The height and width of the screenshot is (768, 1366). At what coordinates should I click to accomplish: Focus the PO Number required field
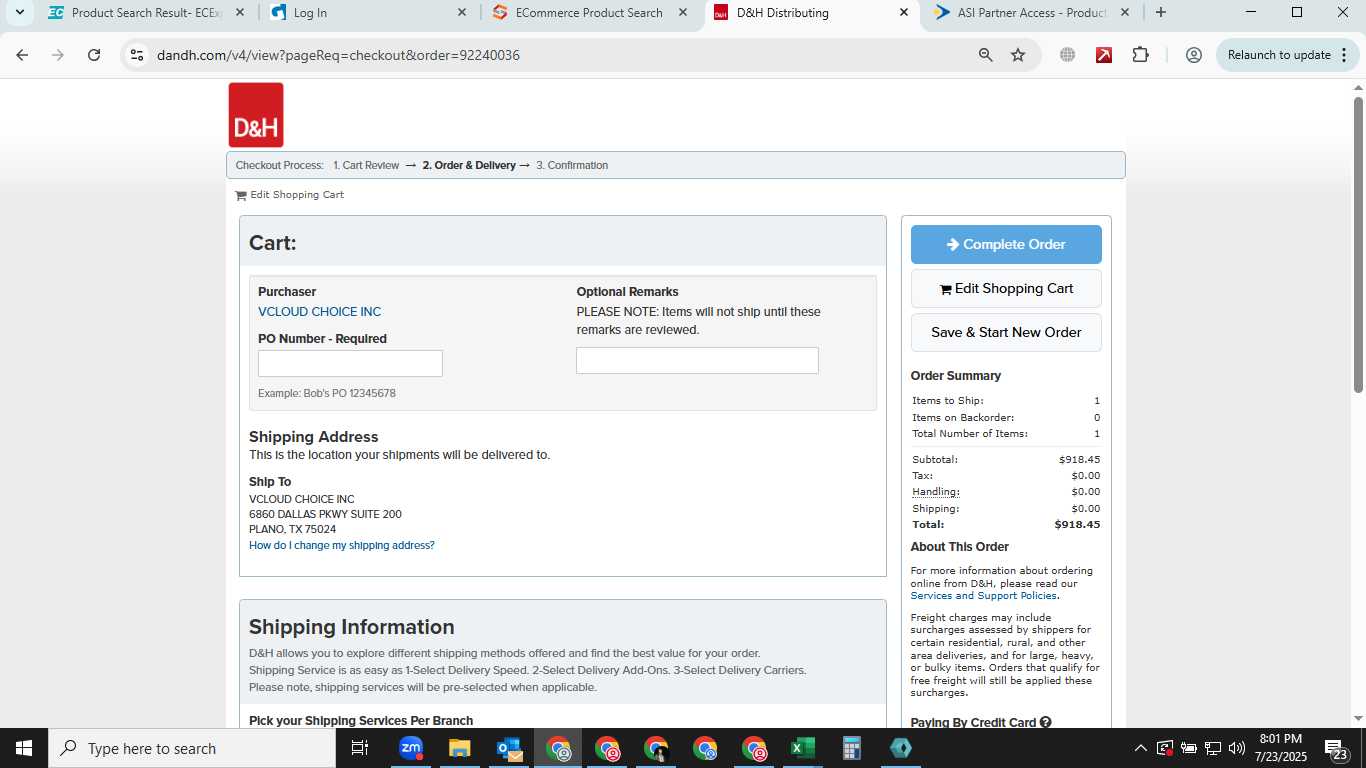[350, 364]
